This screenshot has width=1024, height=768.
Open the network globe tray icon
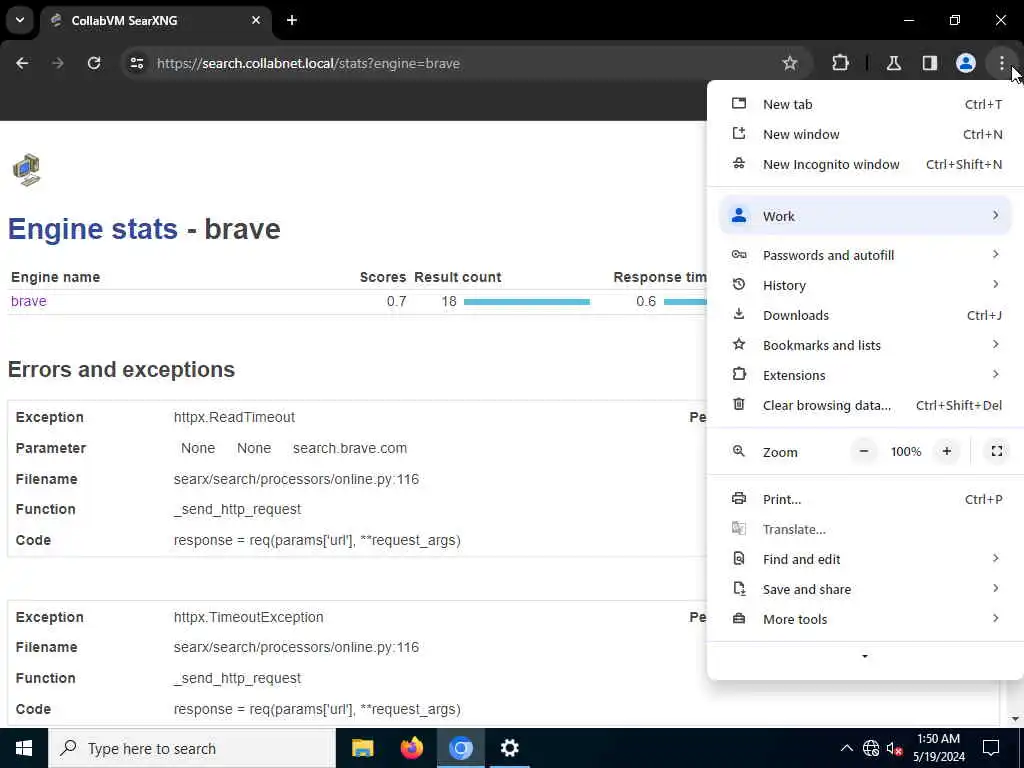click(x=871, y=748)
